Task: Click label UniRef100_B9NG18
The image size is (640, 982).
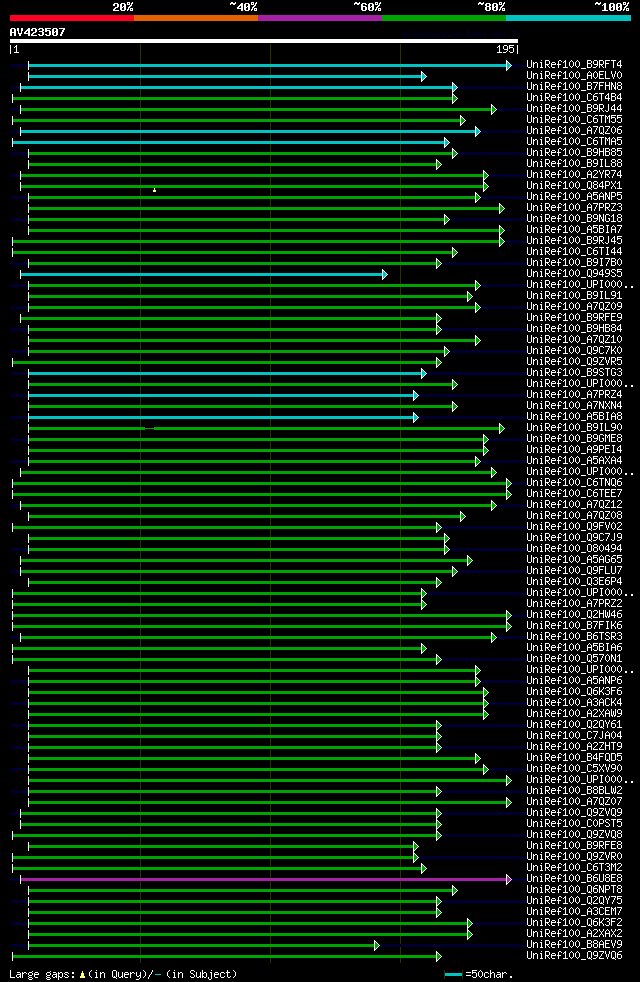Action: (574, 219)
